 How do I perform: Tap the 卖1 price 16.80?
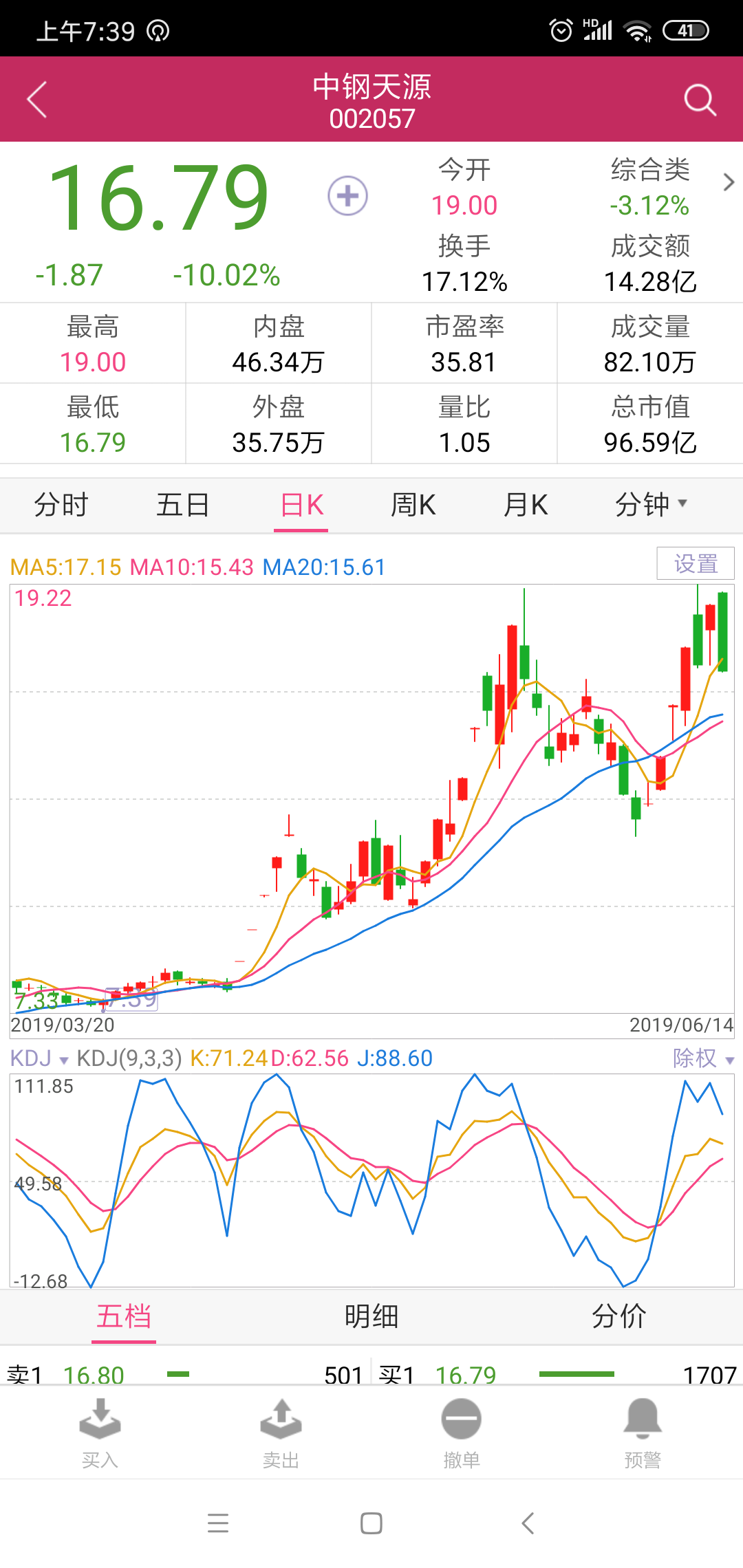coord(94,1375)
